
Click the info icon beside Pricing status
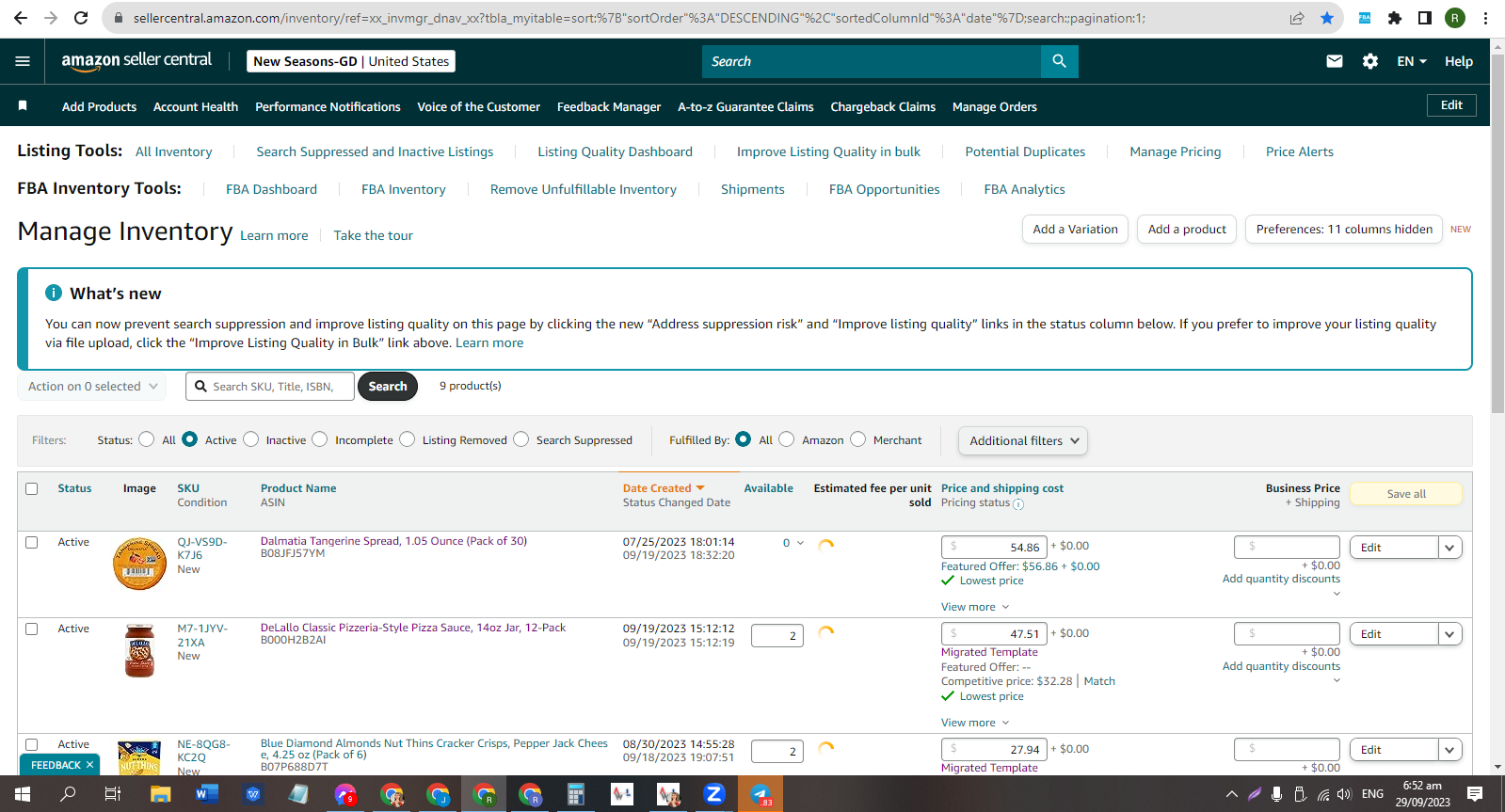coord(1018,504)
